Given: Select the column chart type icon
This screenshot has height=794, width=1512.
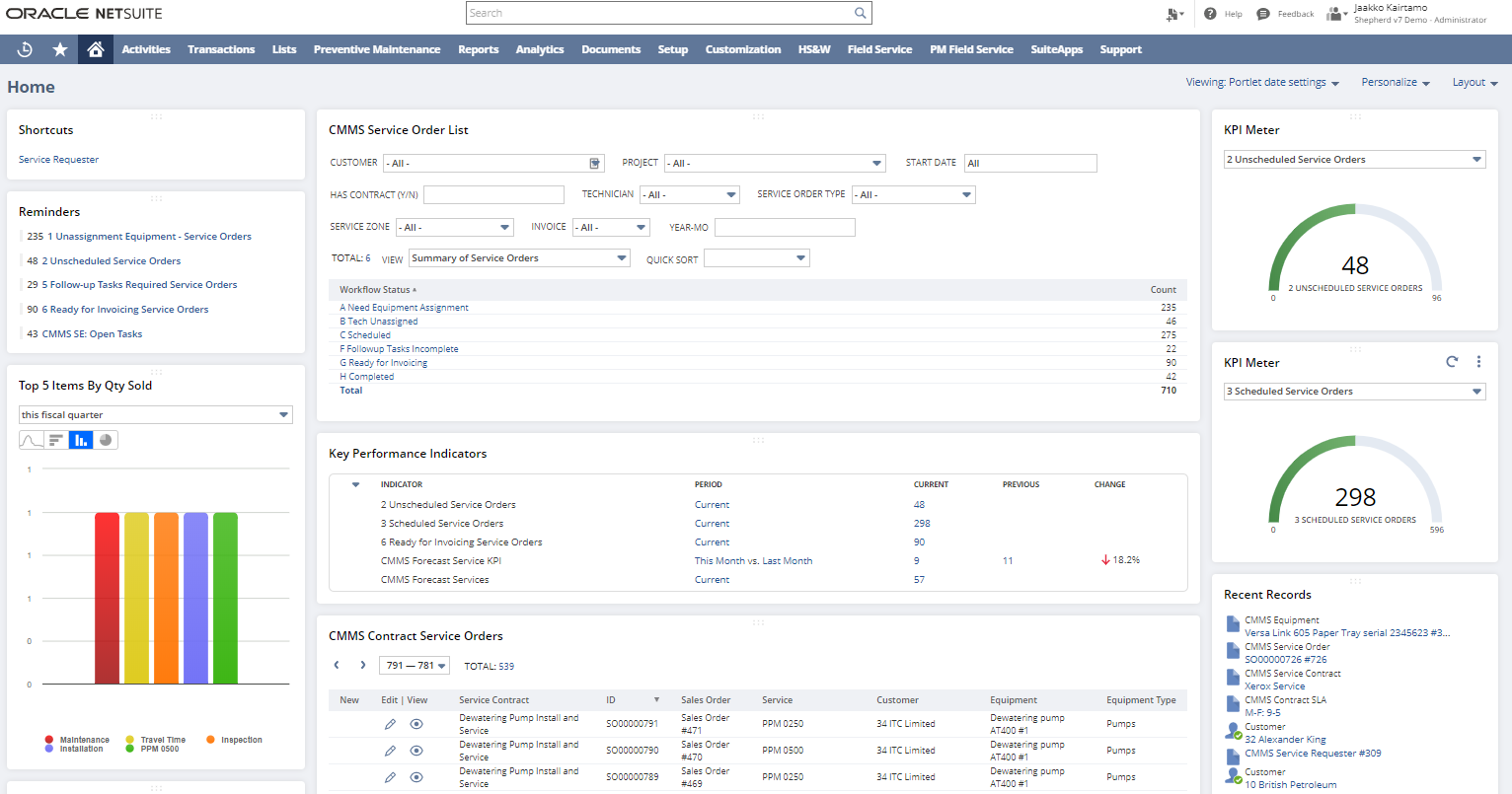Looking at the screenshot, I should (x=81, y=440).
